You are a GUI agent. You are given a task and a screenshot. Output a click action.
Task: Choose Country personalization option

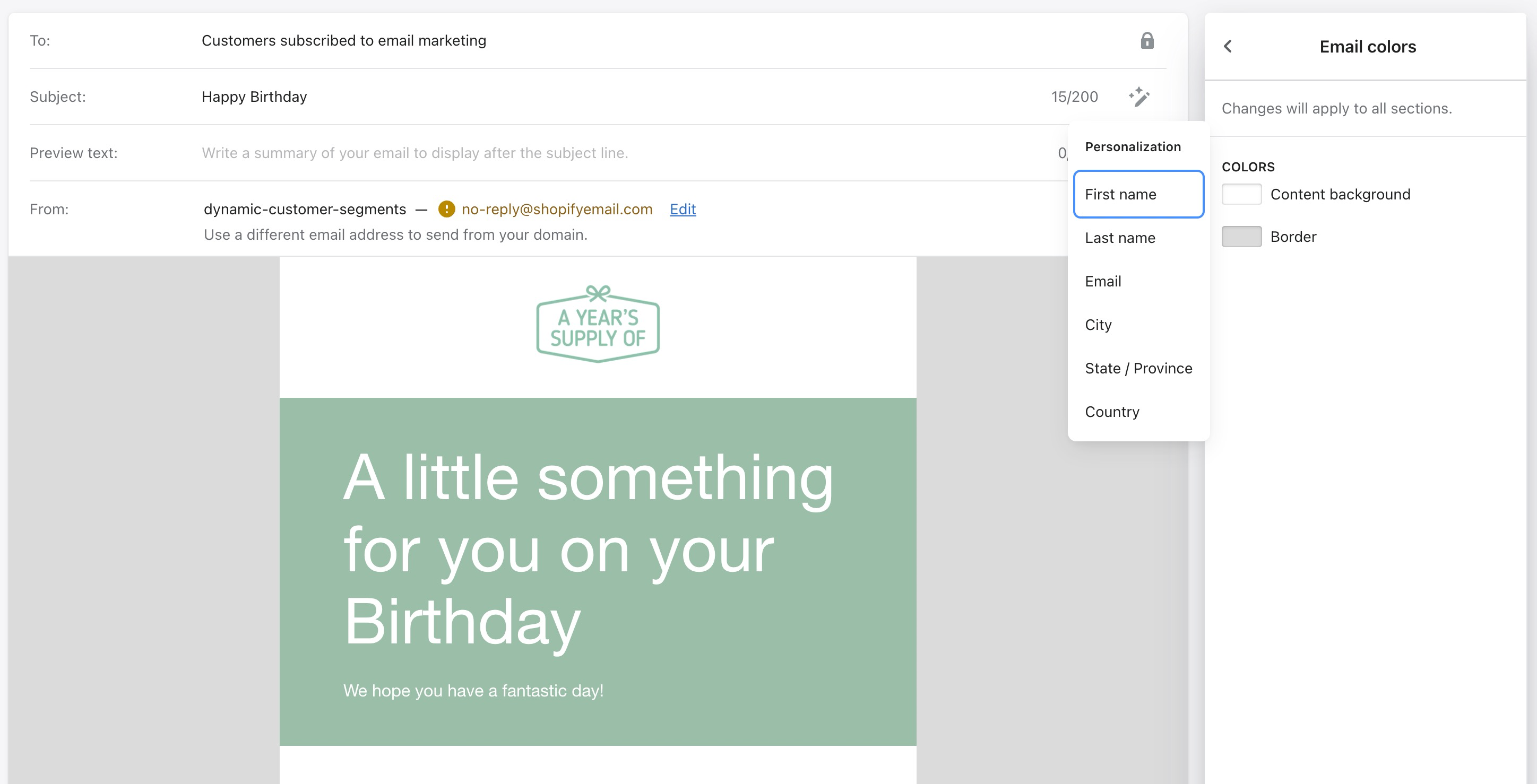(1111, 412)
